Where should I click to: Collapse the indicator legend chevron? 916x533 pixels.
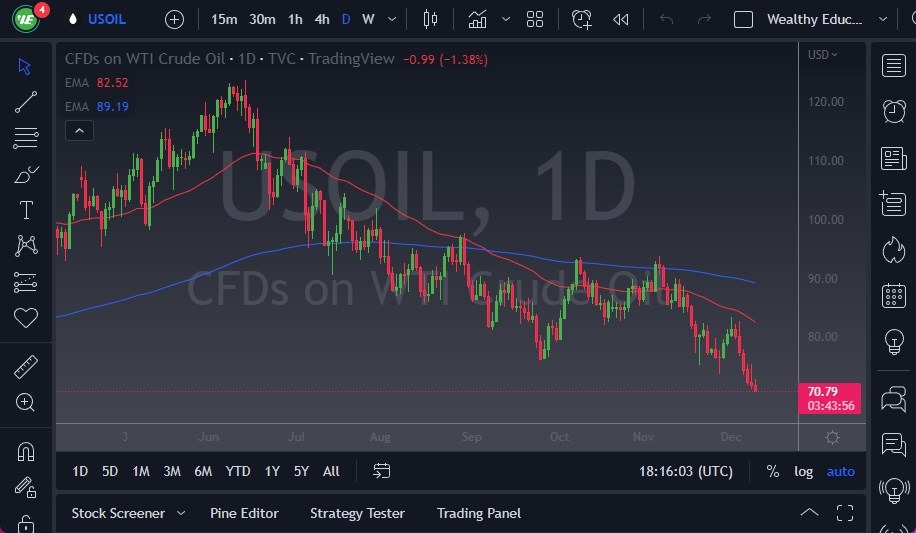(79, 130)
